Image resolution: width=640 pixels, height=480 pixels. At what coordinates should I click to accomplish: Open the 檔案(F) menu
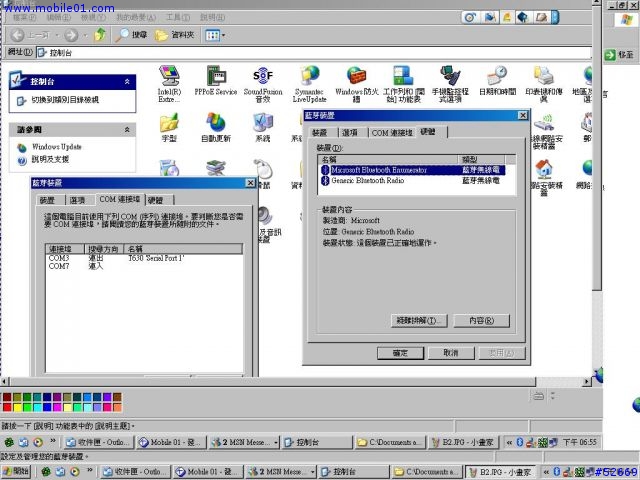click(x=24, y=18)
